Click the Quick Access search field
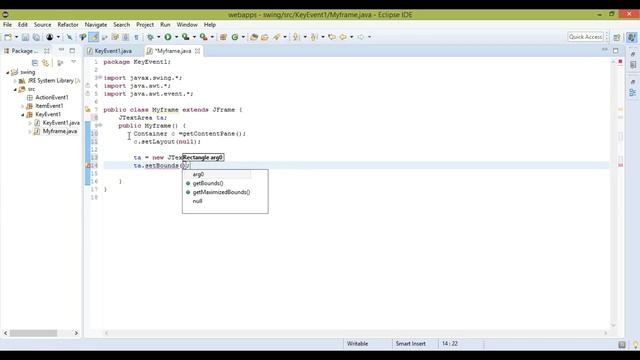 point(585,37)
